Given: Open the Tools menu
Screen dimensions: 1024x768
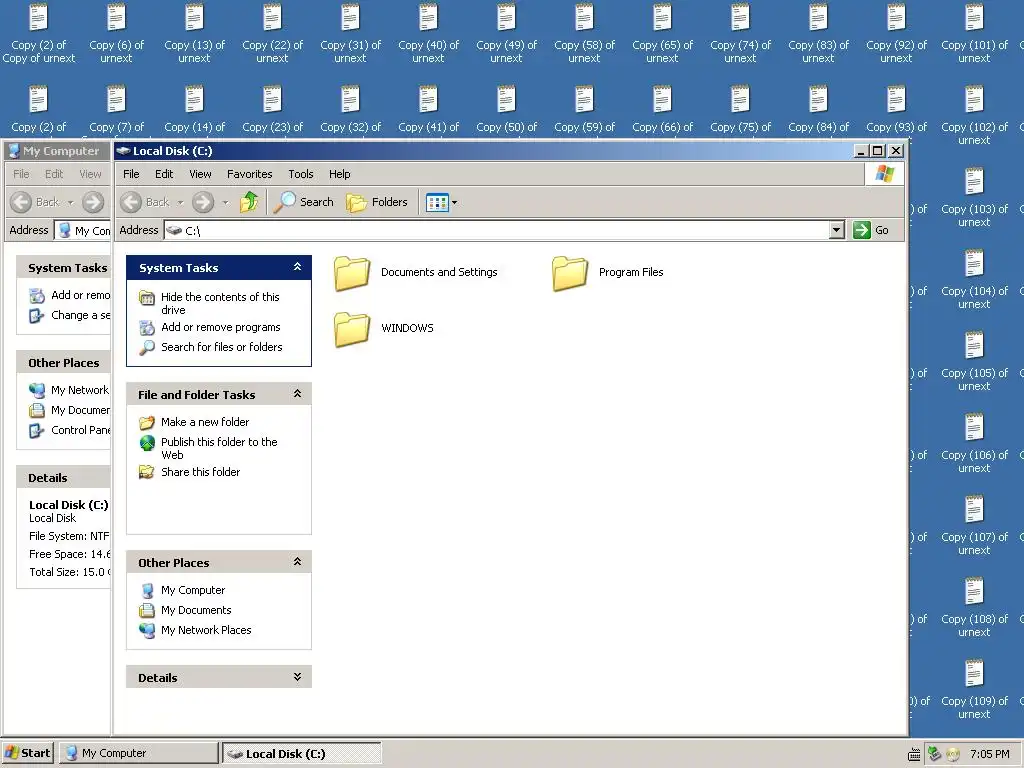Looking at the screenshot, I should point(301,174).
